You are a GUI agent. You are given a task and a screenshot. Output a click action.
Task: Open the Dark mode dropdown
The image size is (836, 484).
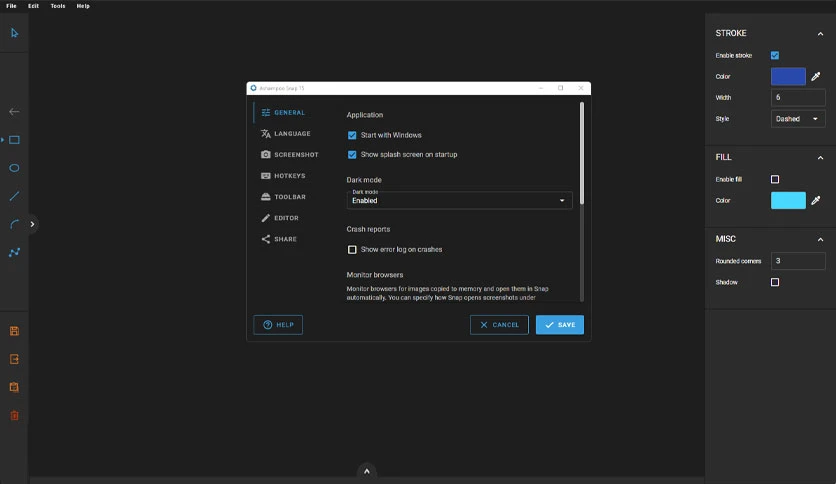pyautogui.click(x=460, y=200)
